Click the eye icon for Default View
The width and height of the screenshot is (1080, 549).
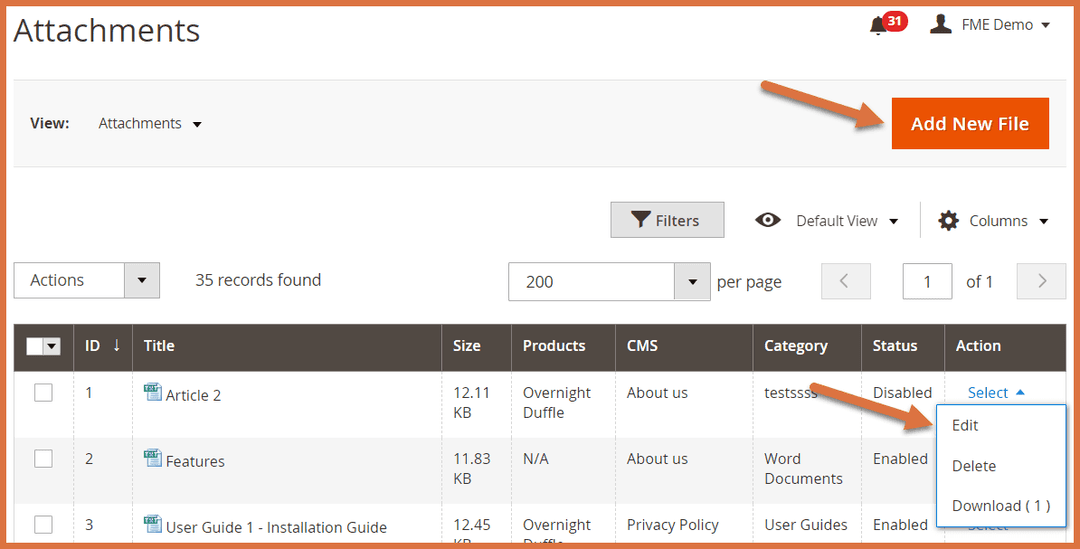click(x=768, y=220)
